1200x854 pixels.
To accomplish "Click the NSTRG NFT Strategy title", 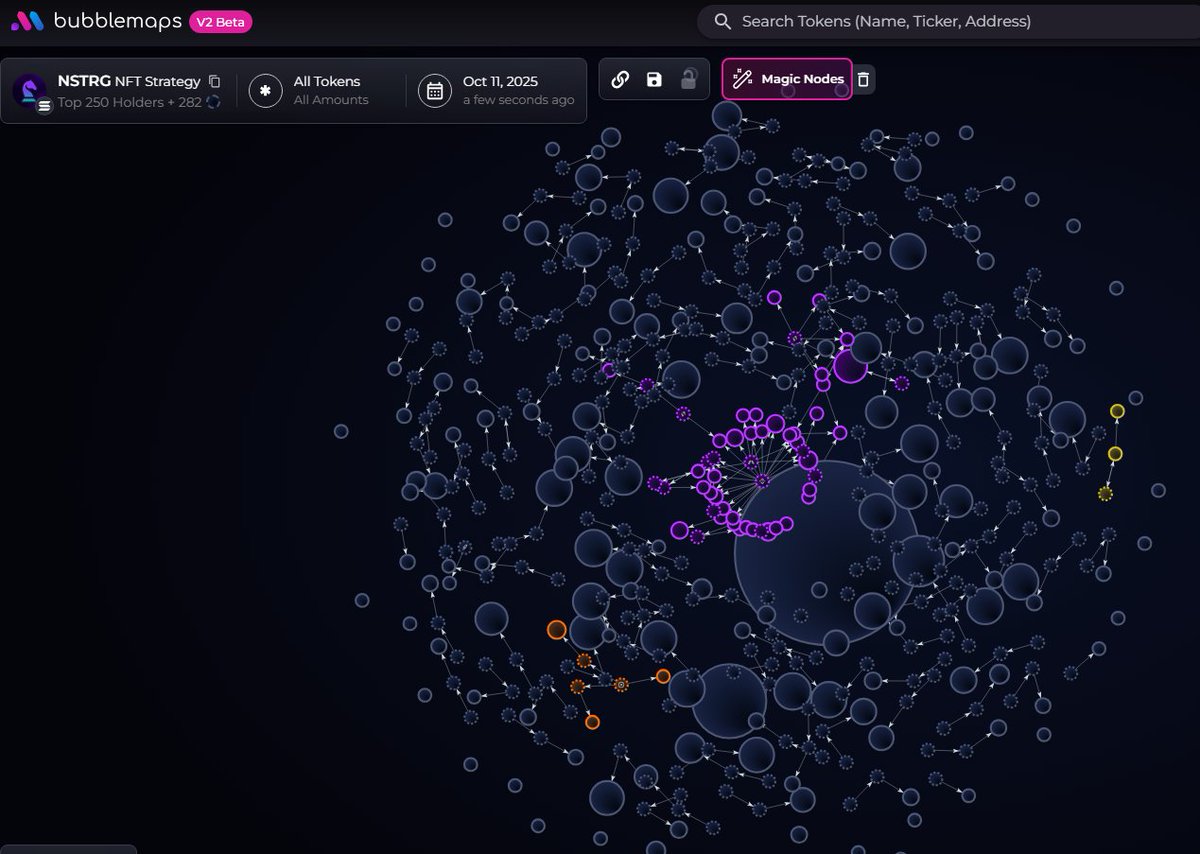I will tap(129, 81).
